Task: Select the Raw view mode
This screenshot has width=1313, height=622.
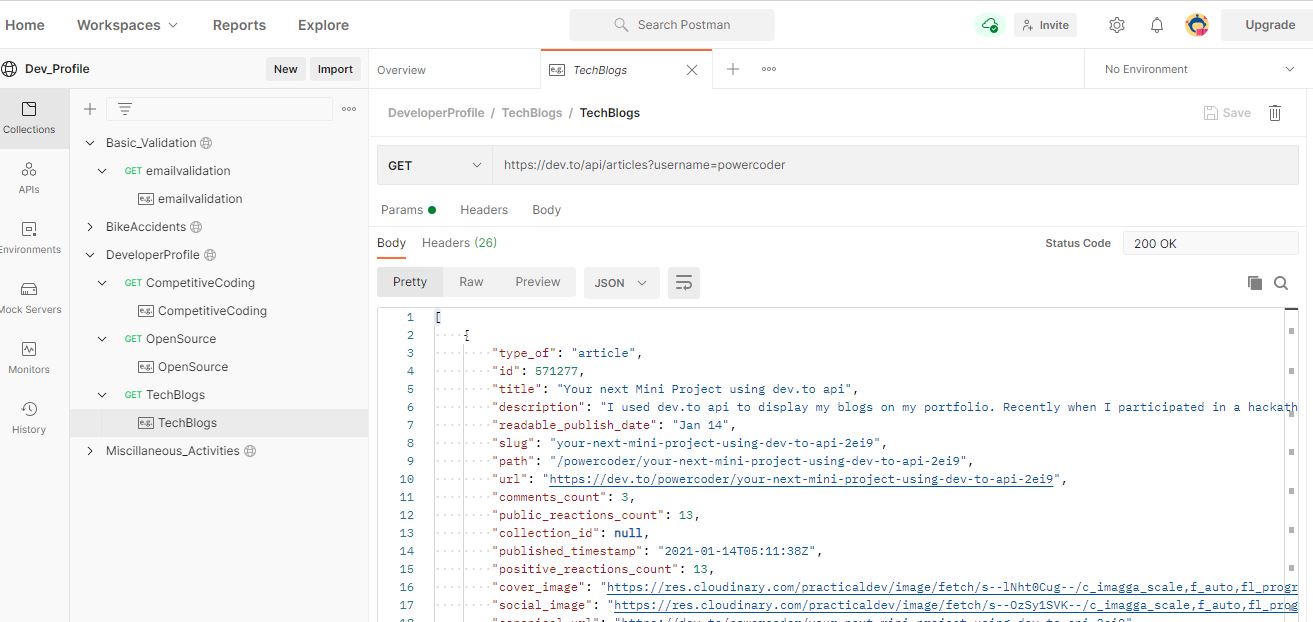Action: [x=471, y=282]
